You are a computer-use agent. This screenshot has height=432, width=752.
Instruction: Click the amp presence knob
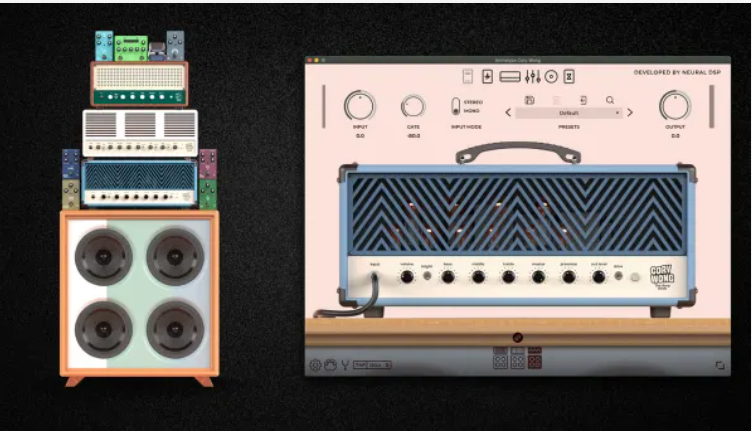(x=569, y=277)
